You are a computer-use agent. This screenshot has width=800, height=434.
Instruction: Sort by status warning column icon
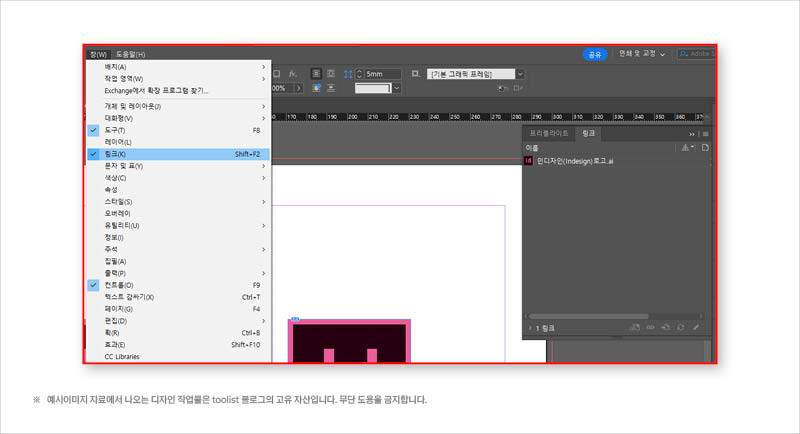[x=685, y=148]
